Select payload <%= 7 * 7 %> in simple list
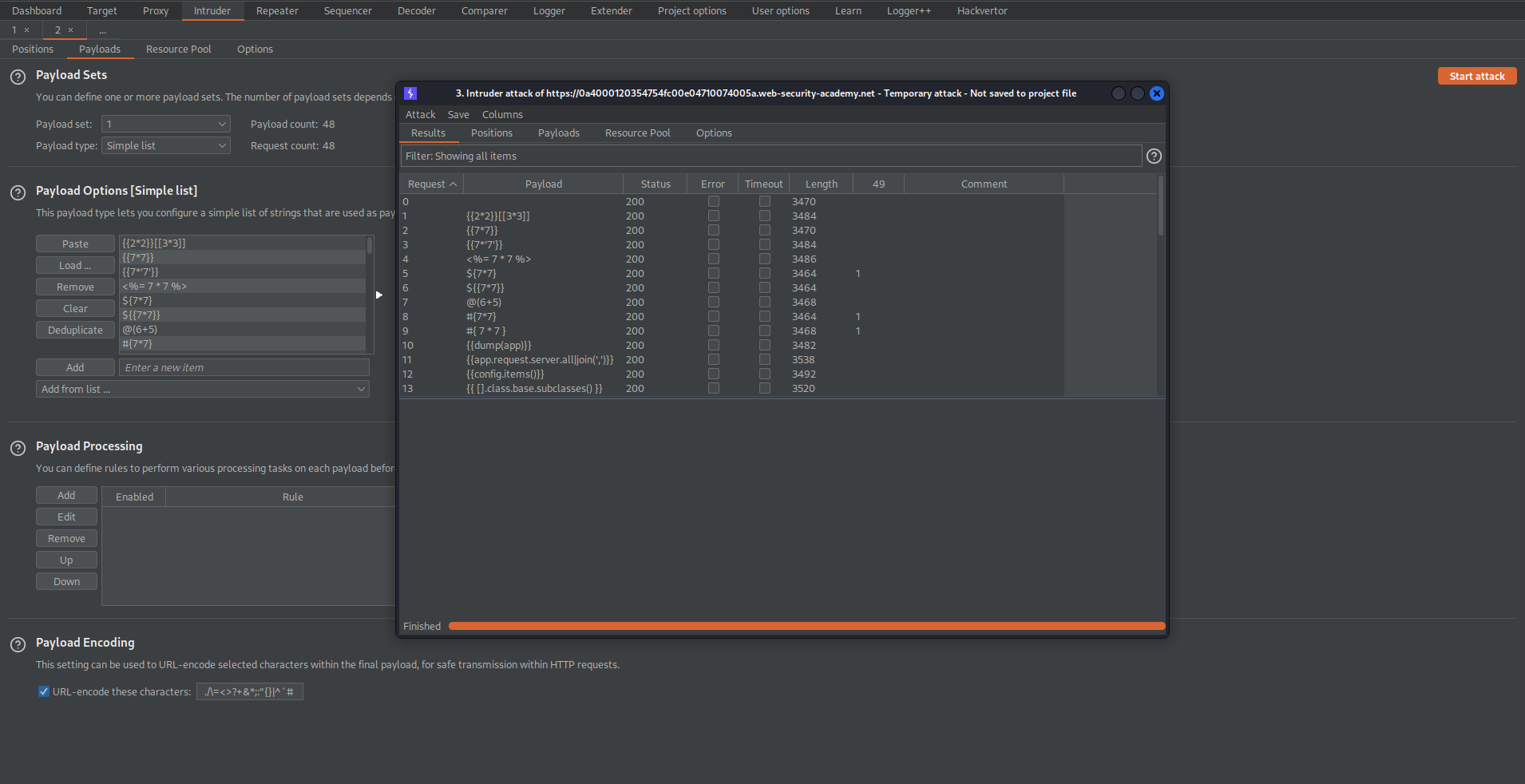Viewport: 1525px width, 784px height. (x=243, y=286)
